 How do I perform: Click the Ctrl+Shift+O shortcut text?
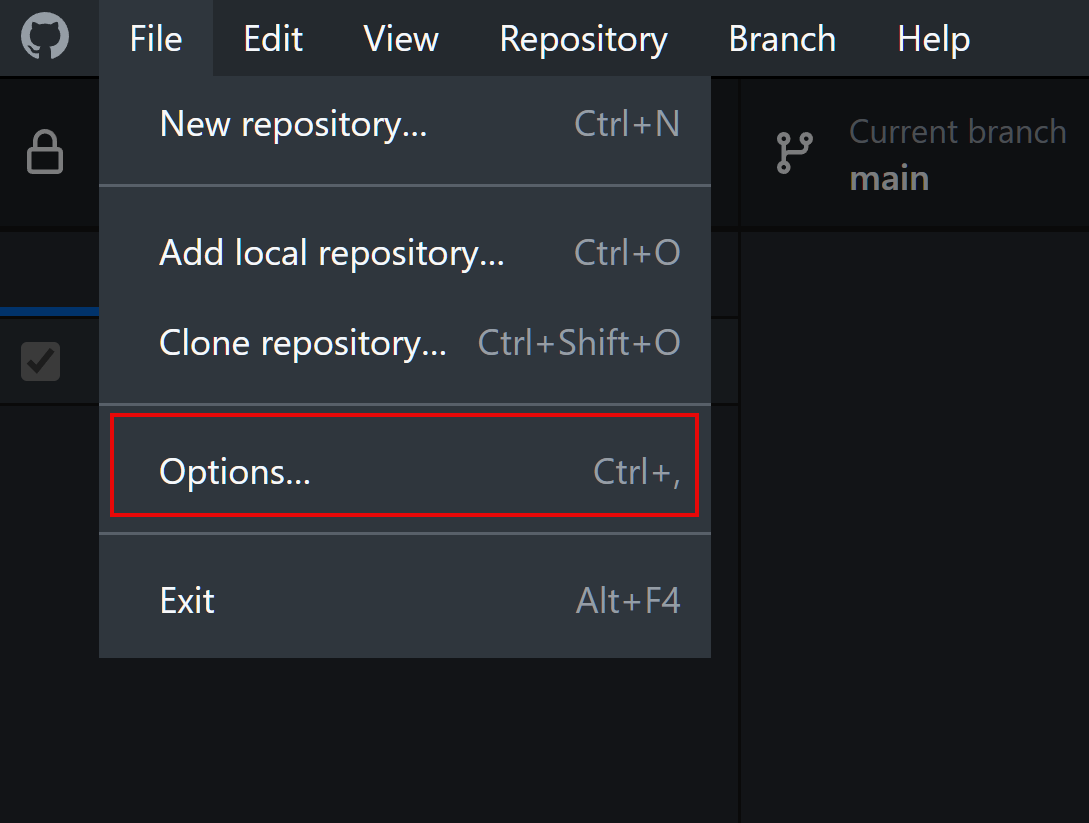point(579,343)
